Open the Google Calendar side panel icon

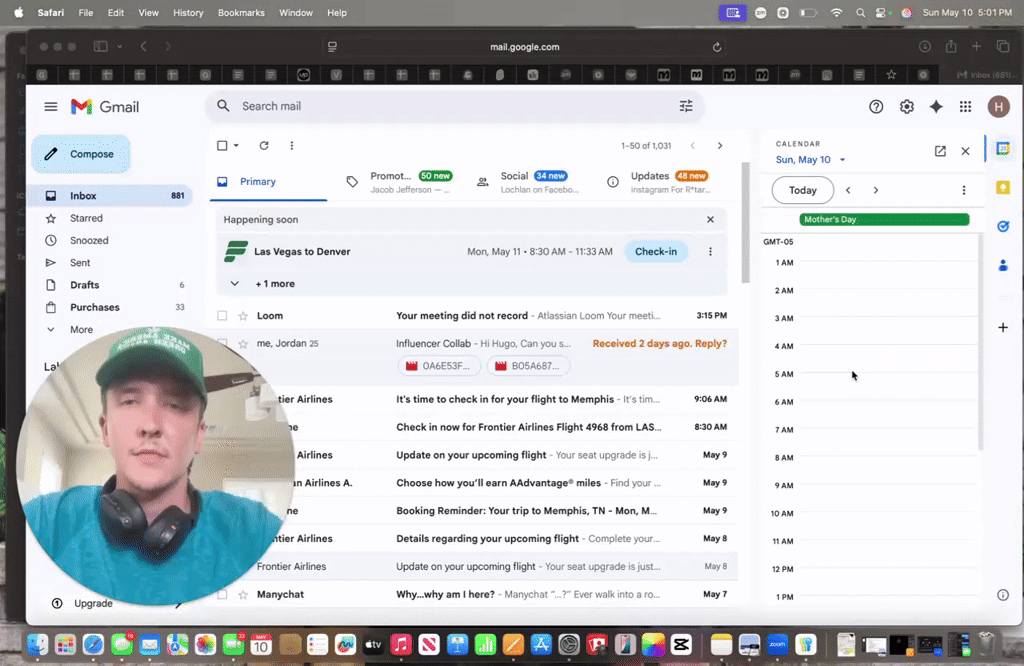tap(1002, 149)
